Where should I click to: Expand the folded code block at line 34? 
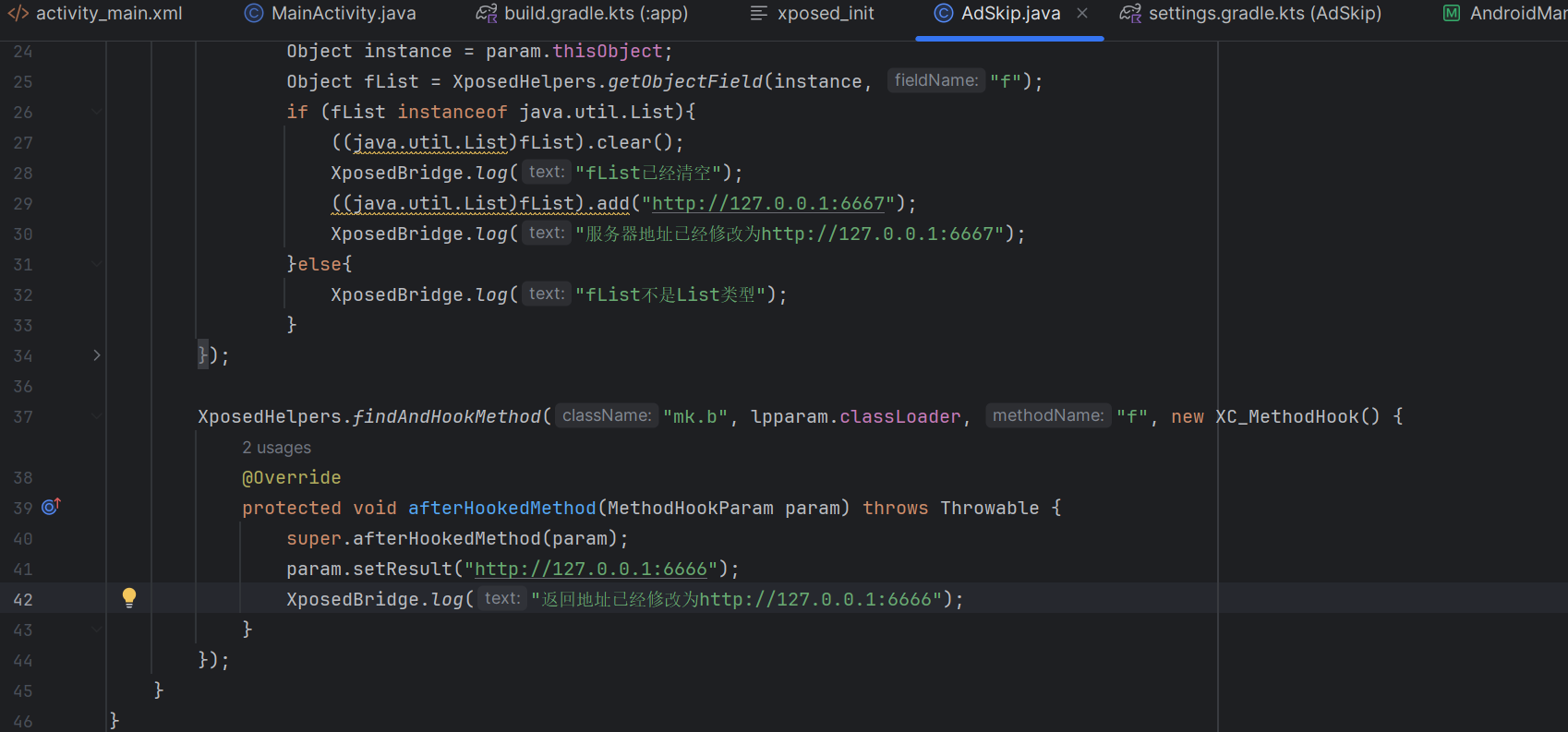[x=97, y=355]
